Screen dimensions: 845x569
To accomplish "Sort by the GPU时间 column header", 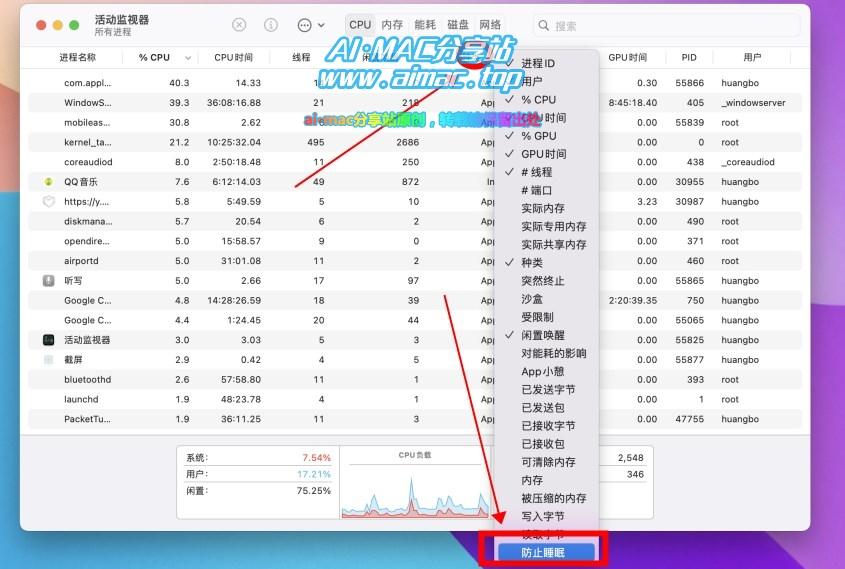I will [628, 58].
